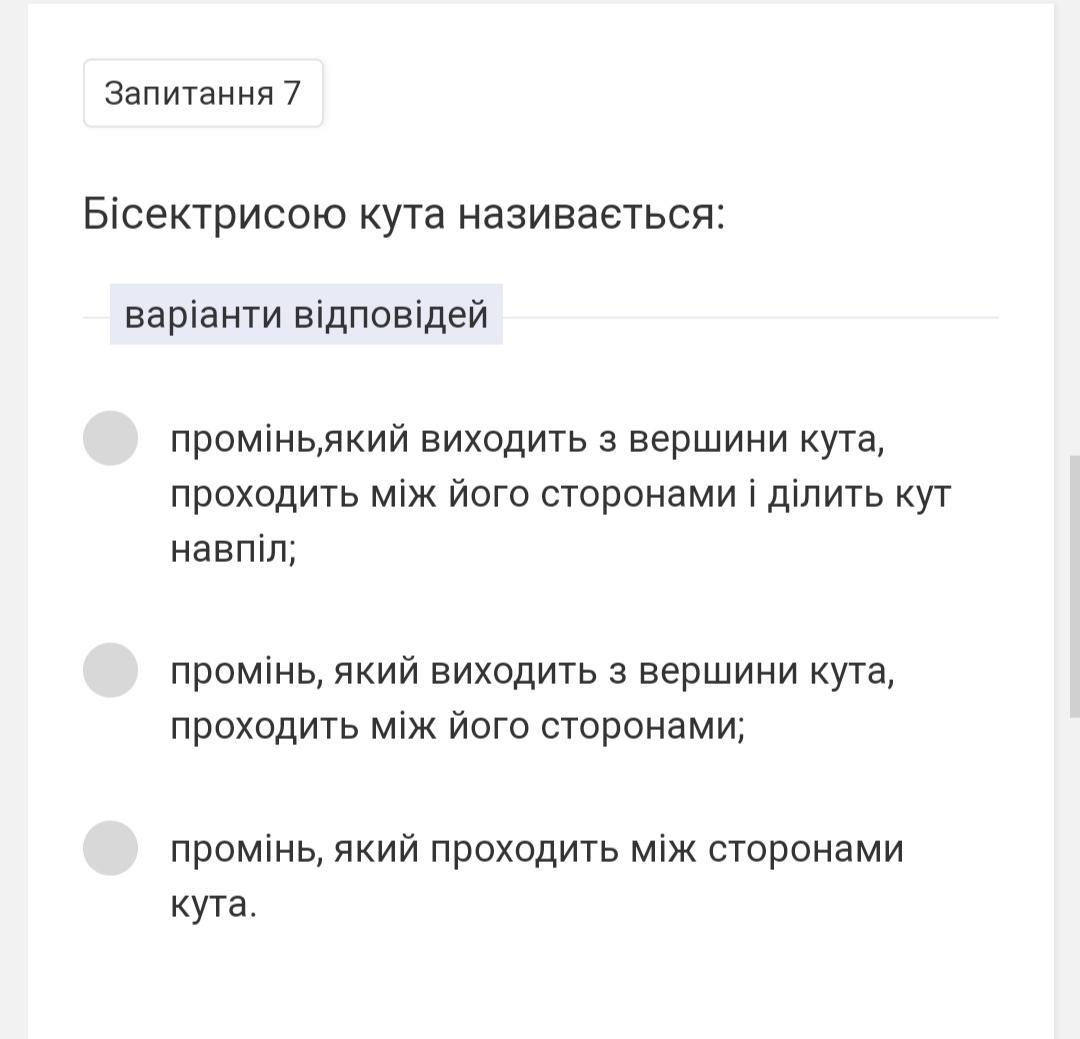Select the radio button for the 'ділить кут навпіл' answer

coord(110,438)
